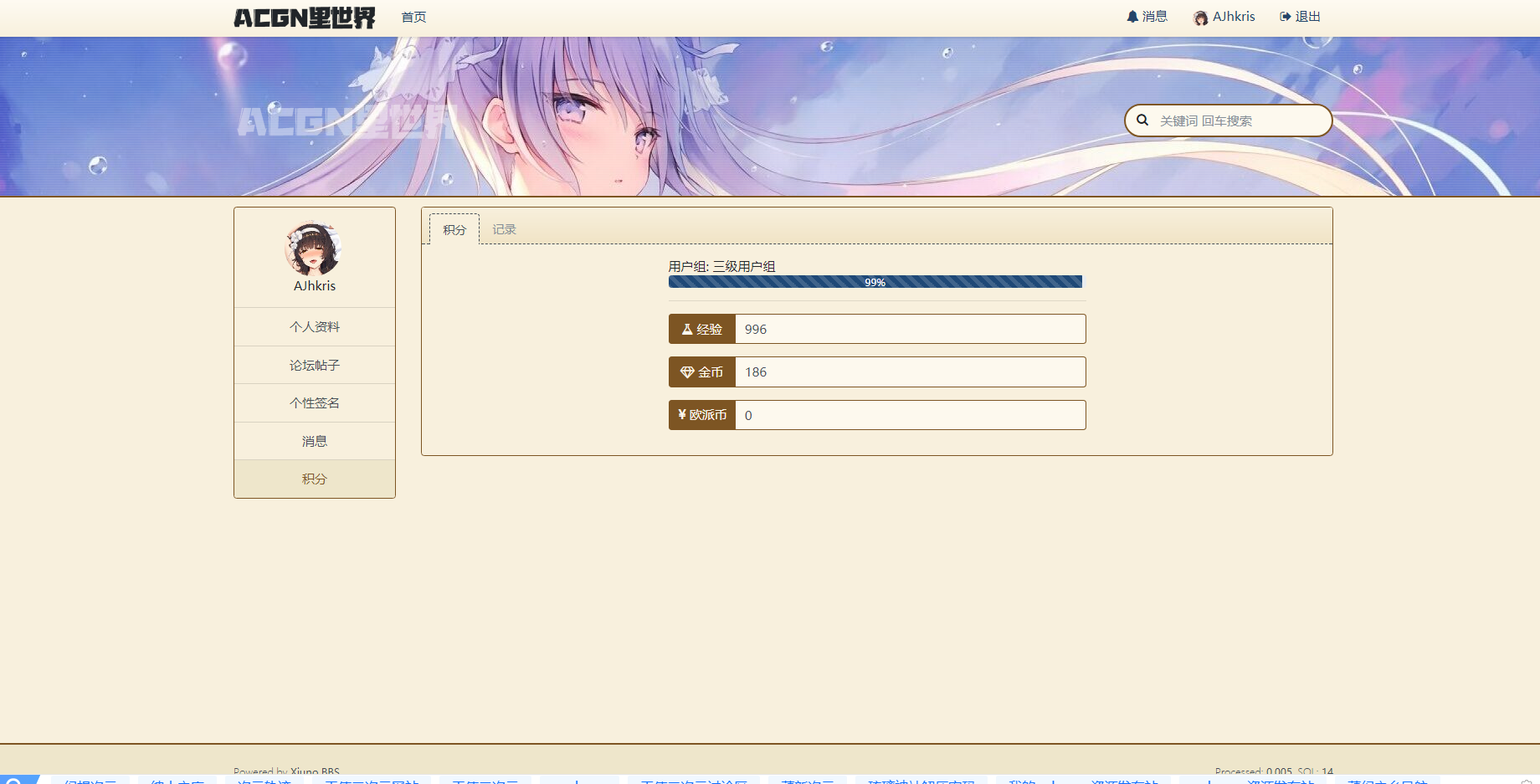Click the 用户组: 三级用户组 label
Viewport: 1540px width, 784px height.
pos(721,267)
